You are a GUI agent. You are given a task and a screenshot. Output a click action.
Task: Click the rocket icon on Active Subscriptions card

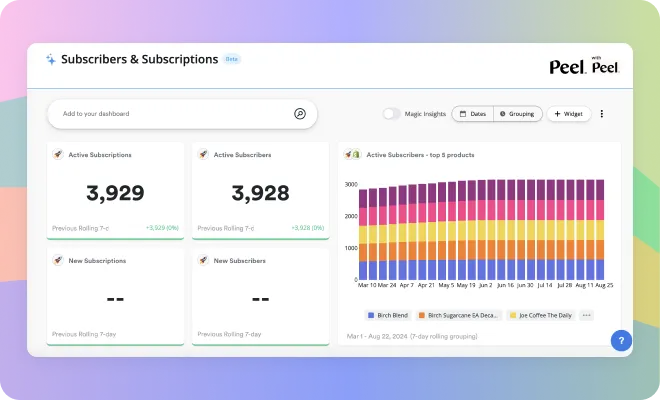tap(58, 155)
